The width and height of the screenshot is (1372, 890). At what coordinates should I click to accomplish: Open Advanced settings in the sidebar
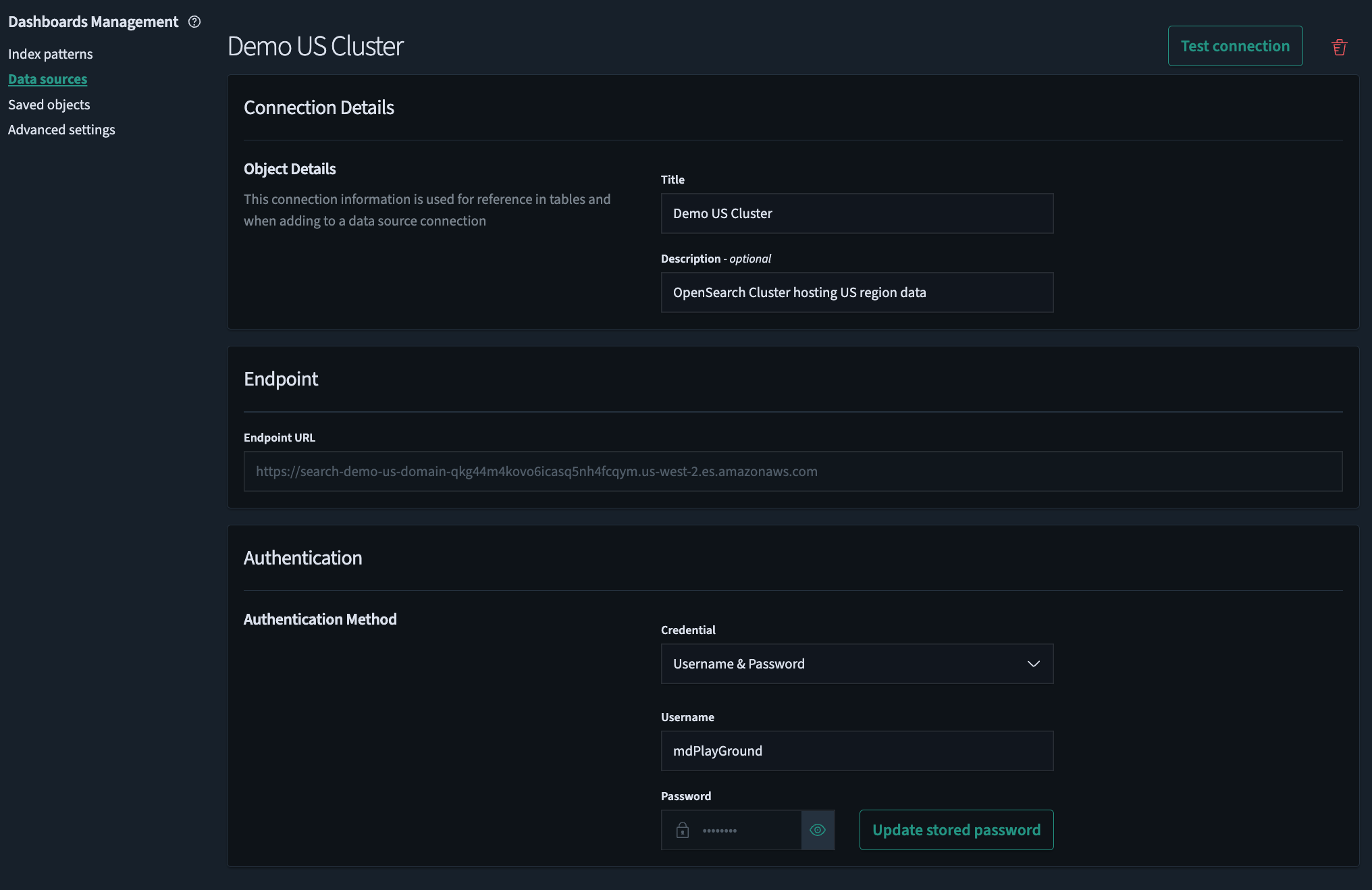click(61, 130)
